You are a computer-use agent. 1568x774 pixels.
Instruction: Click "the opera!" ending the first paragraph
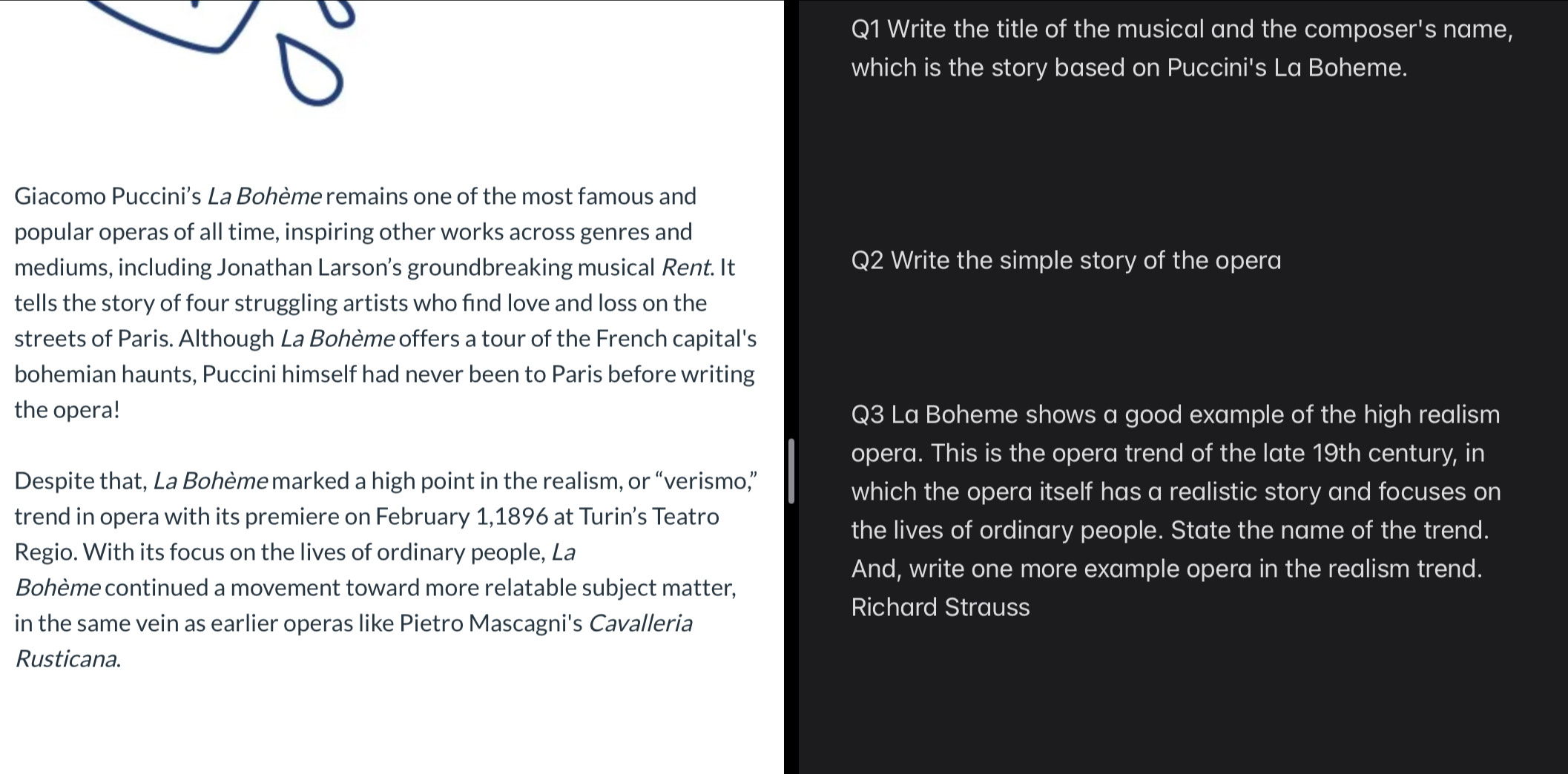(67, 410)
